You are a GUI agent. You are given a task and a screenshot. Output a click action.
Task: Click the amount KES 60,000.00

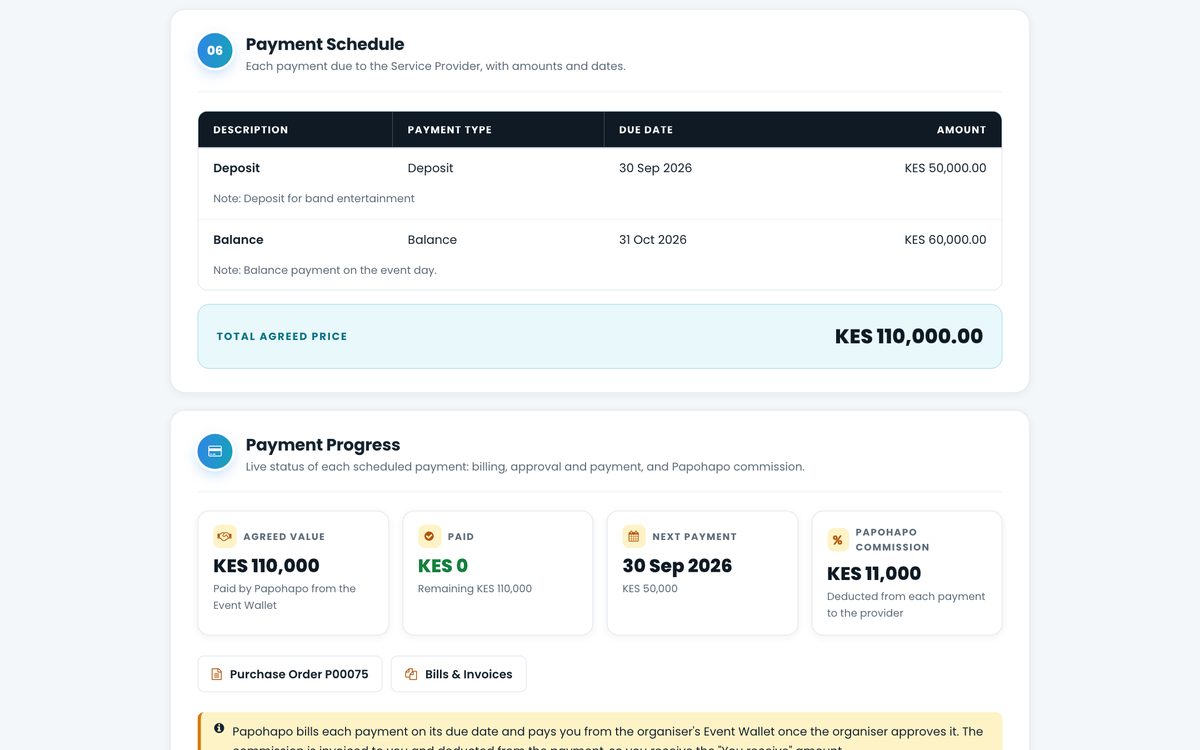(x=945, y=240)
